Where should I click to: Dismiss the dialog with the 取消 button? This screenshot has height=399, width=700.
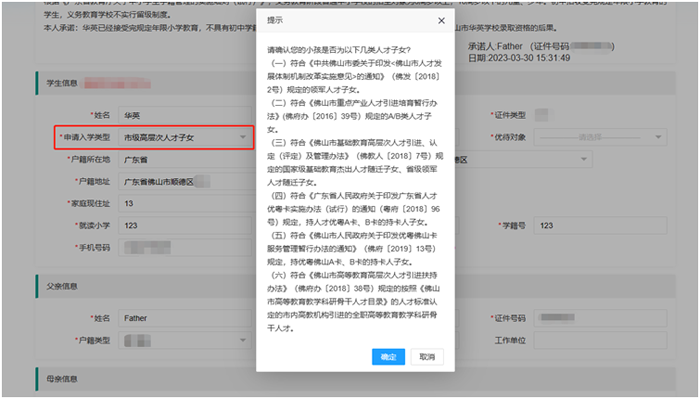tap(427, 357)
